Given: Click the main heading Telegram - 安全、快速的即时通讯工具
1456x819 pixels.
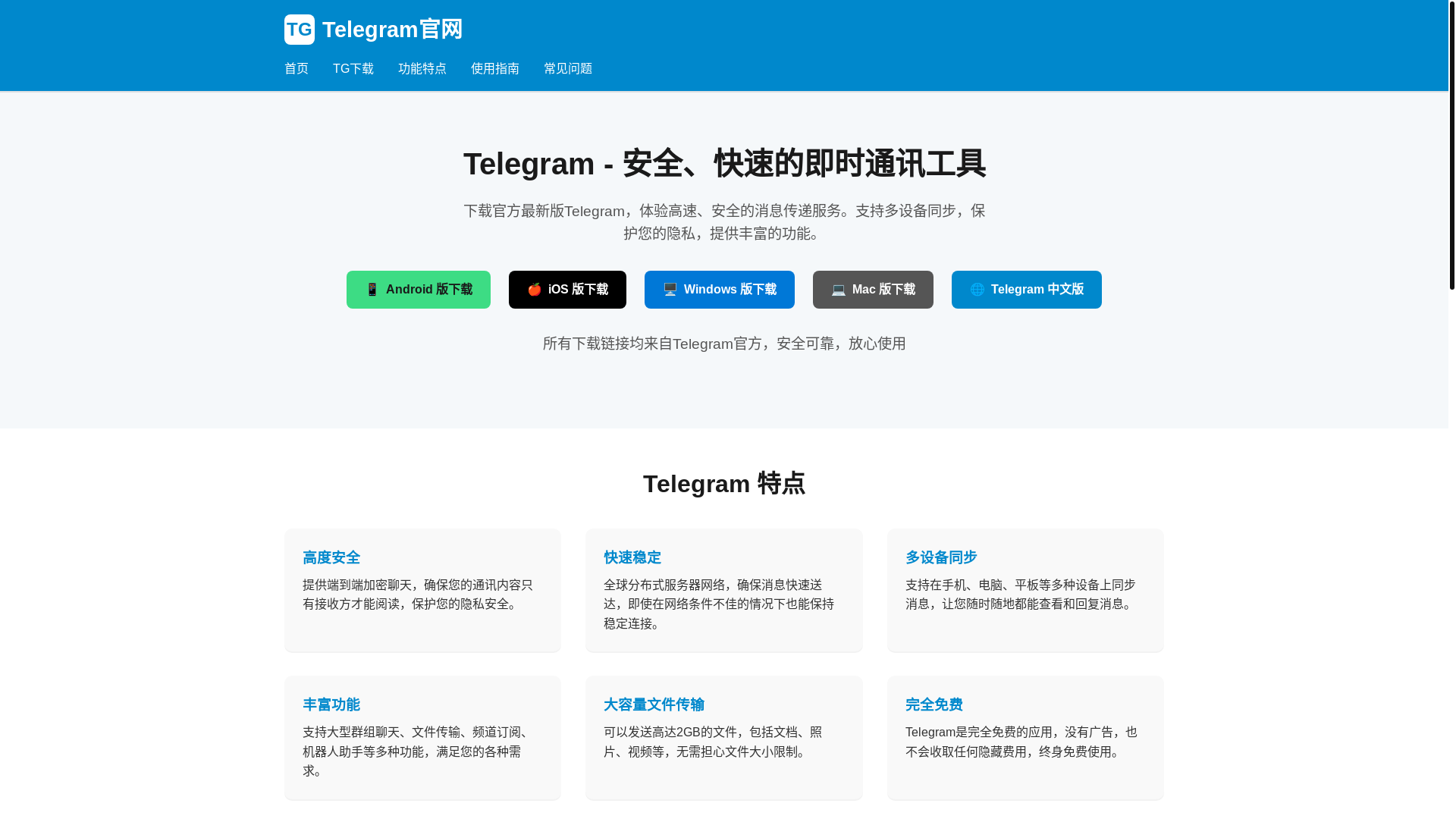Looking at the screenshot, I should pos(724,164).
